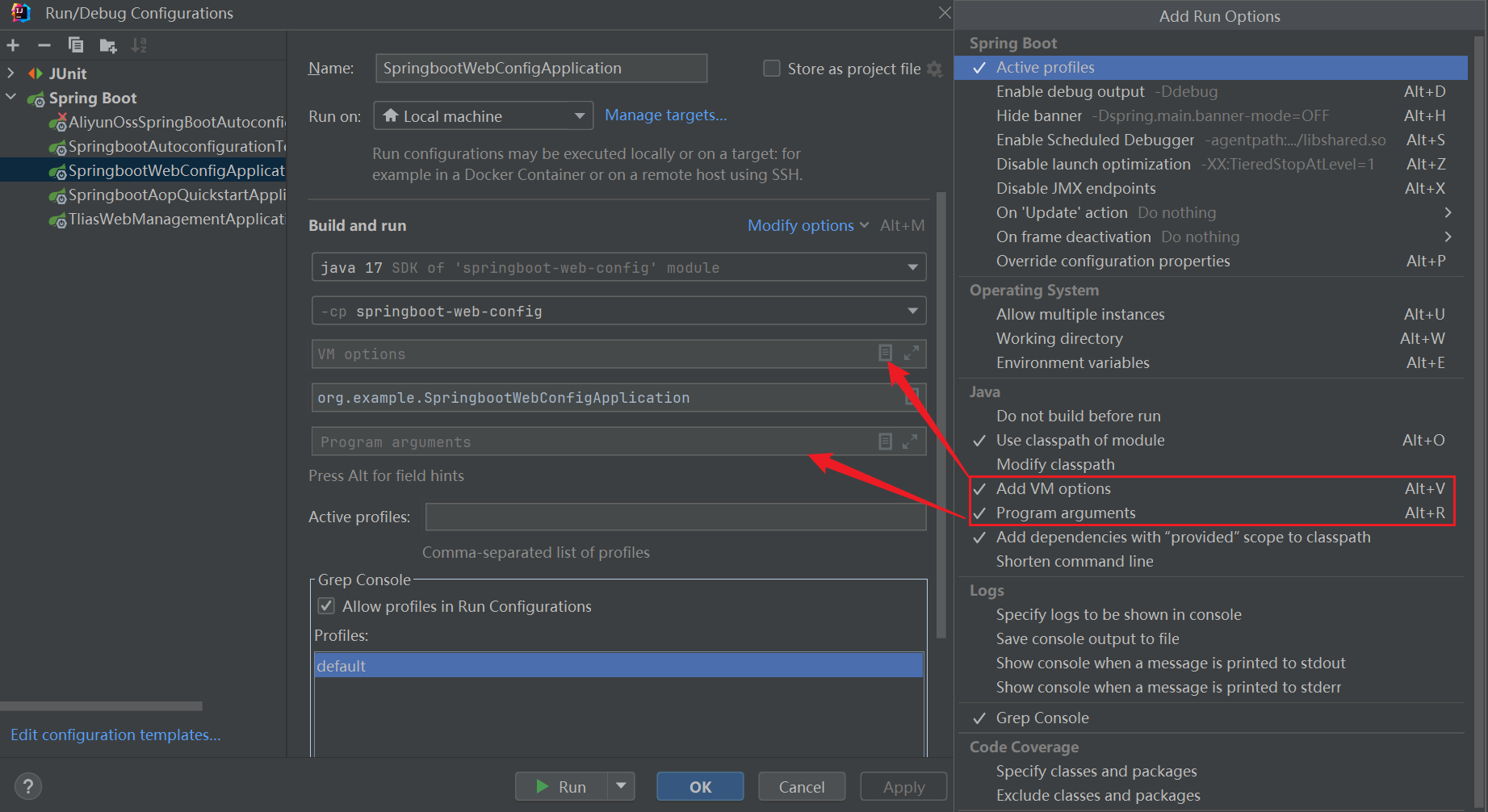Open Edit configuration templates link
Viewport: 1488px width, 812px height.
point(115,735)
